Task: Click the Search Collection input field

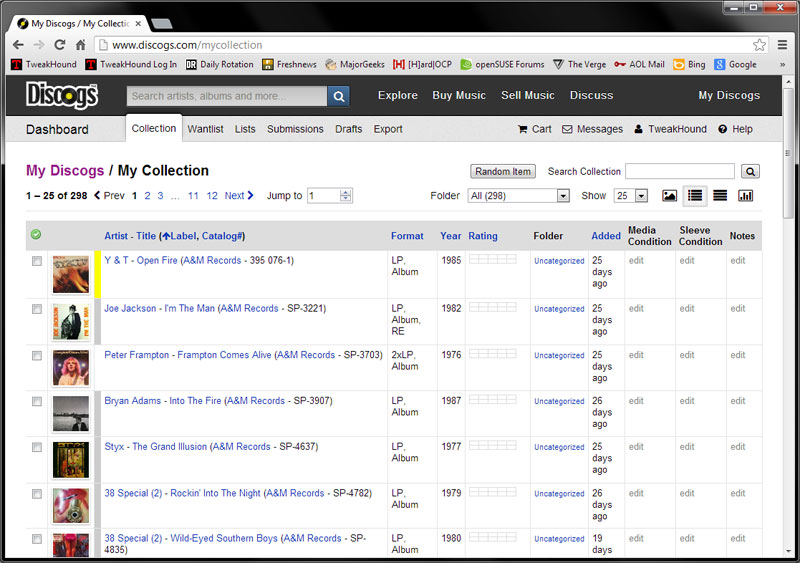Action: (680, 172)
